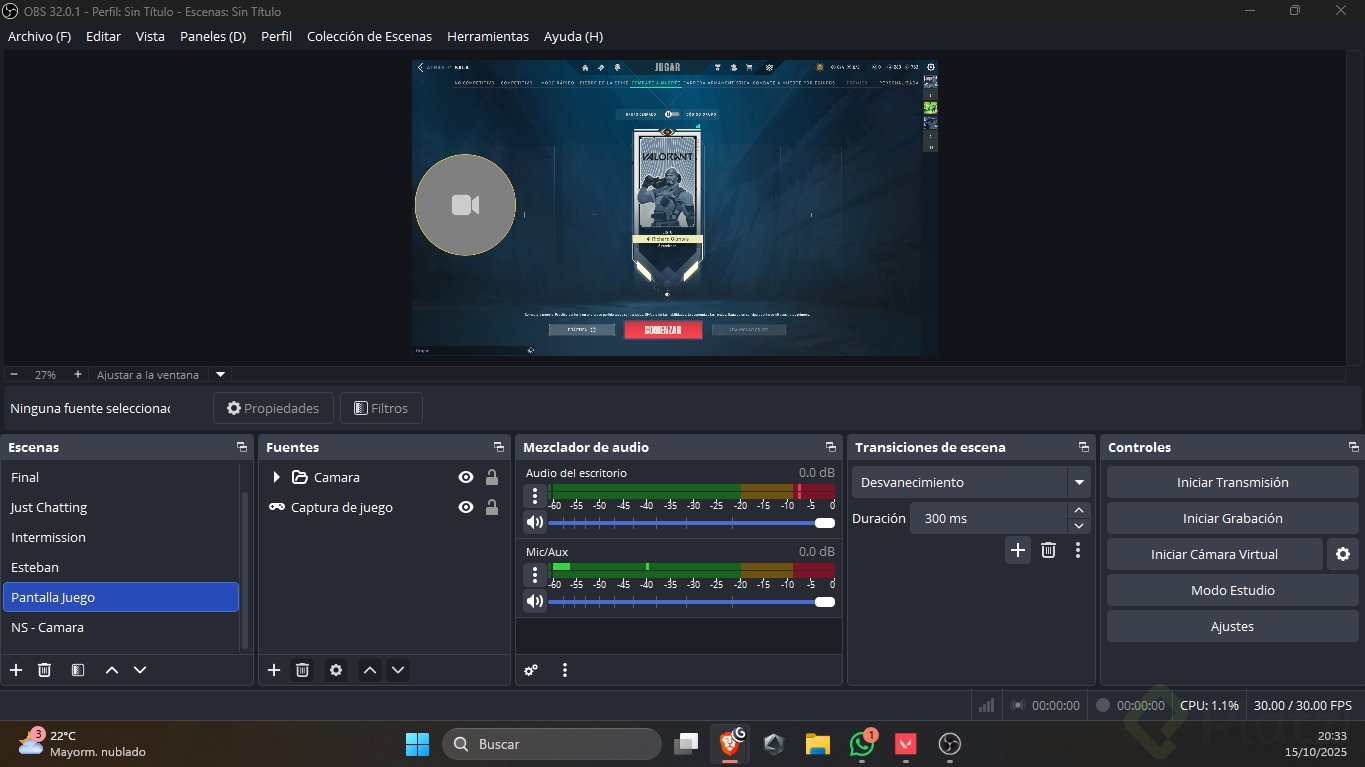The width and height of the screenshot is (1365, 767).
Task: Open the Colección de Escenas menu
Action: (x=369, y=36)
